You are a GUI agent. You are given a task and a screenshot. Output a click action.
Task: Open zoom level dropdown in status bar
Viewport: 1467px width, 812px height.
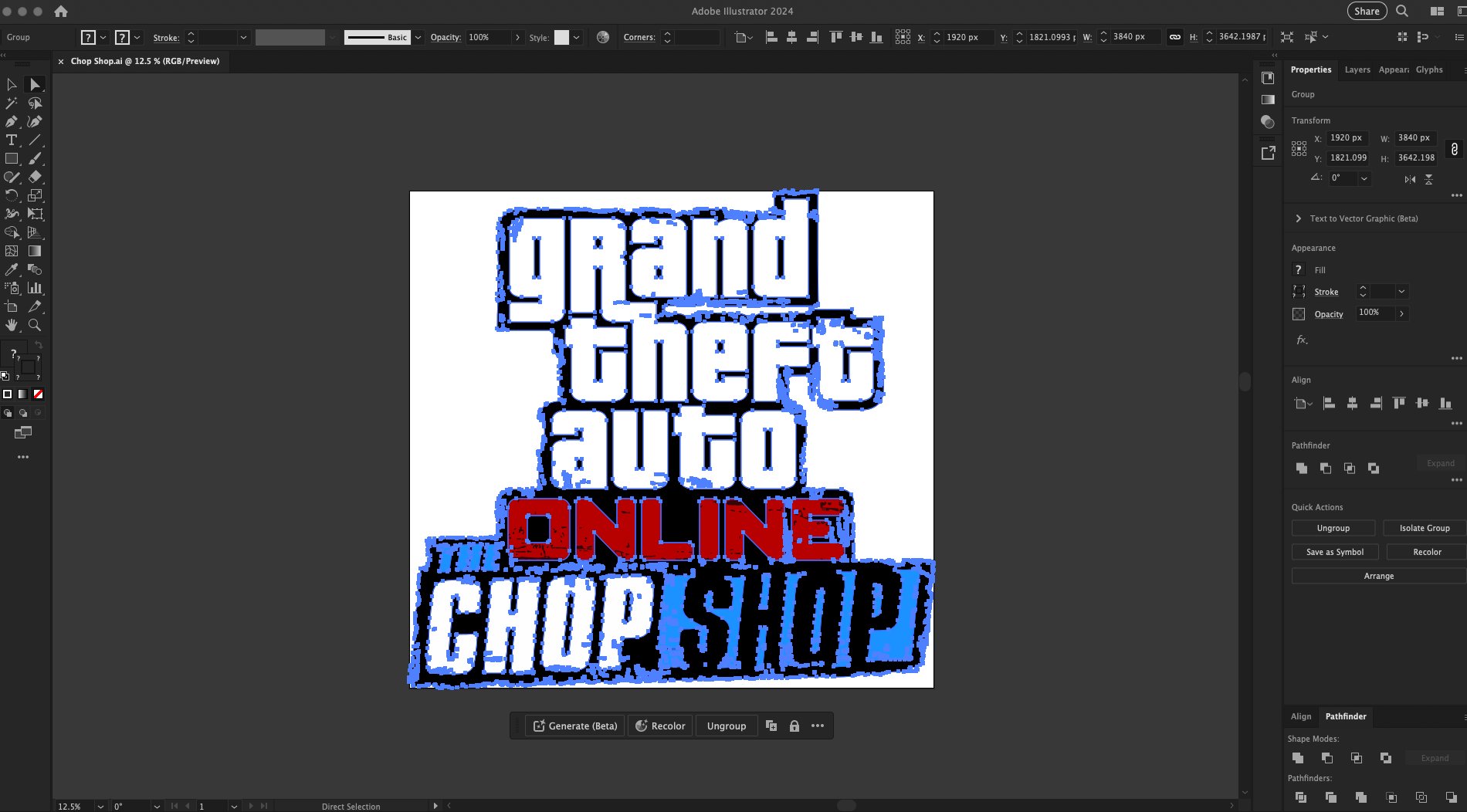point(100,806)
